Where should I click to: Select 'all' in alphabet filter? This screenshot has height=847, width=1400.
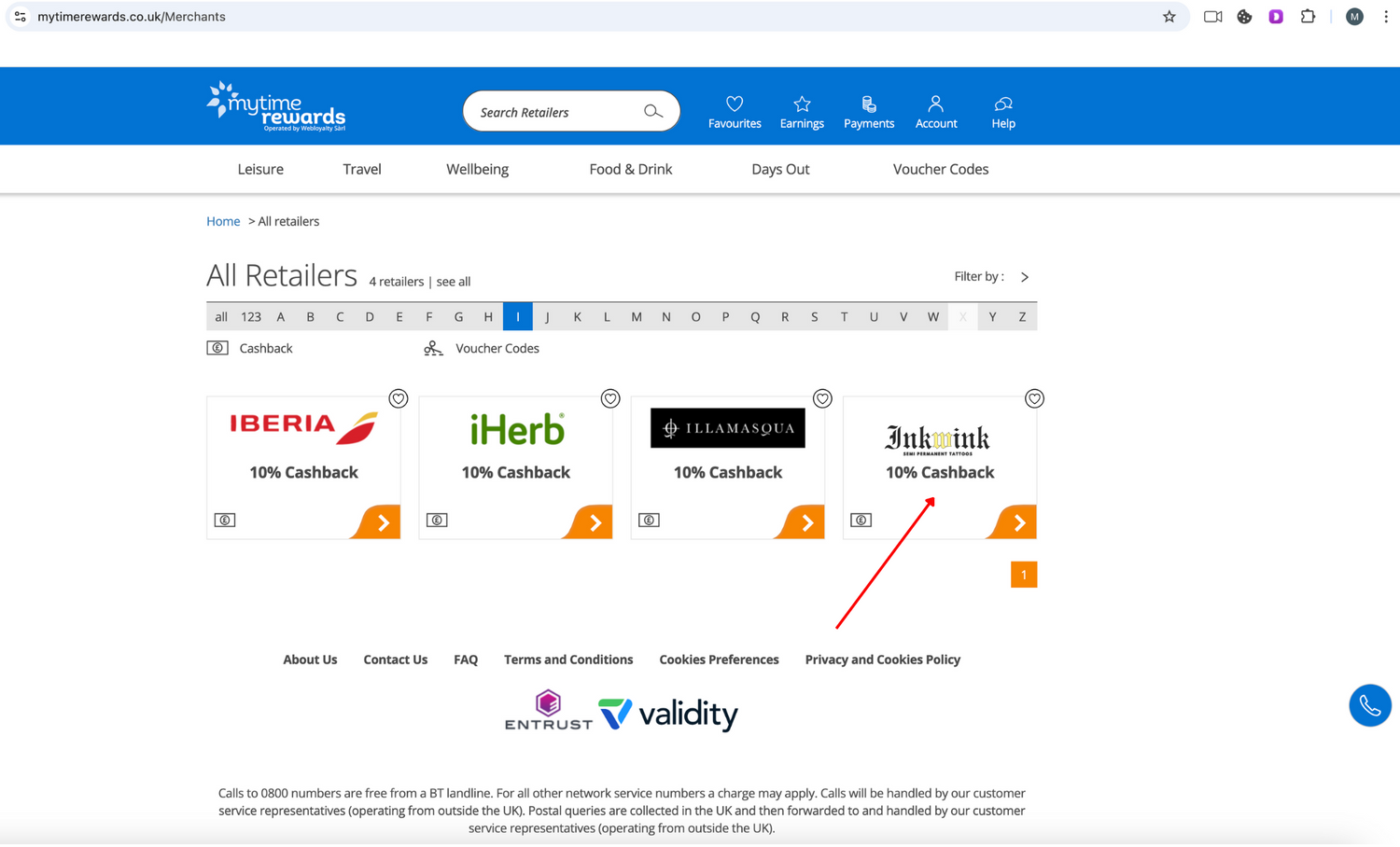[x=221, y=316]
